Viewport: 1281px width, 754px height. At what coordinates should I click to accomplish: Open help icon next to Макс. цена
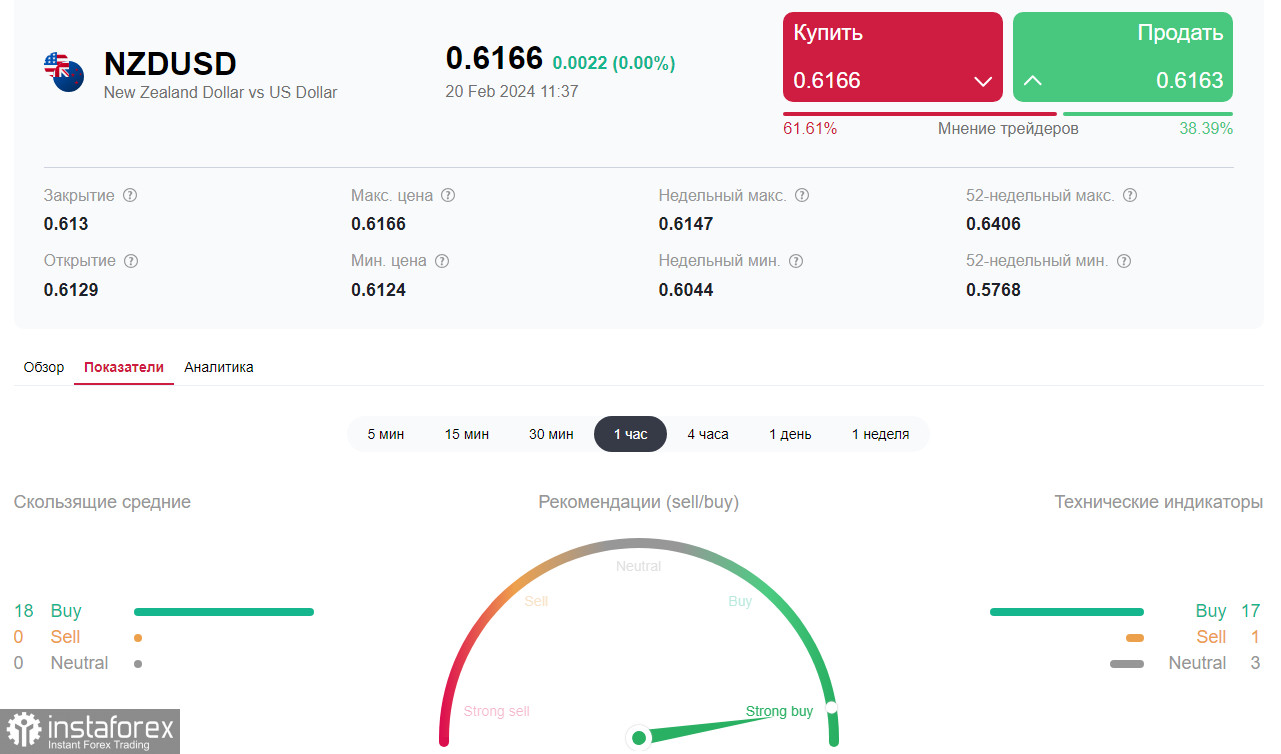click(448, 195)
